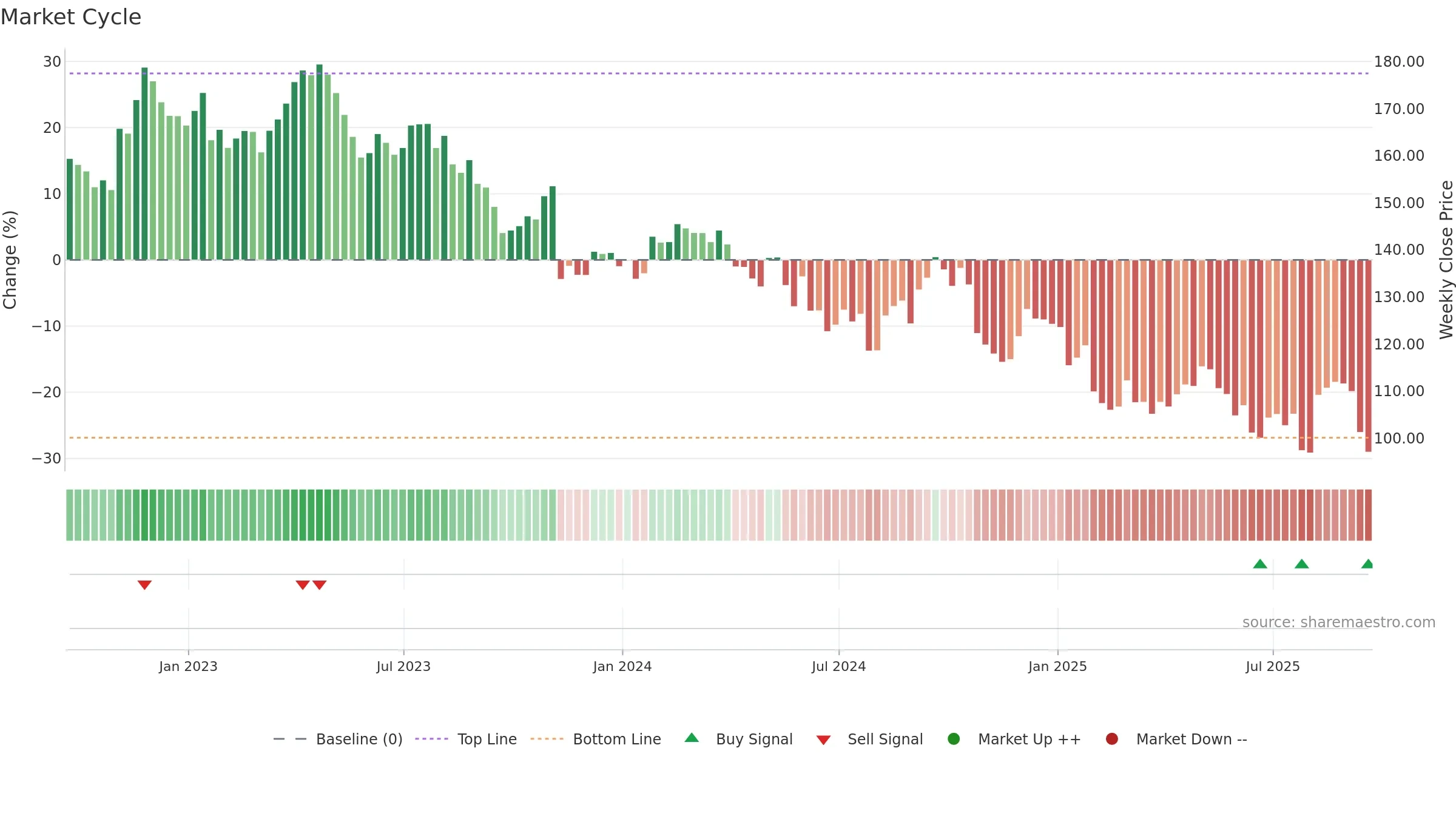
Task: Click the buy signal marker just before Jul 2025
Action: tap(1260, 564)
